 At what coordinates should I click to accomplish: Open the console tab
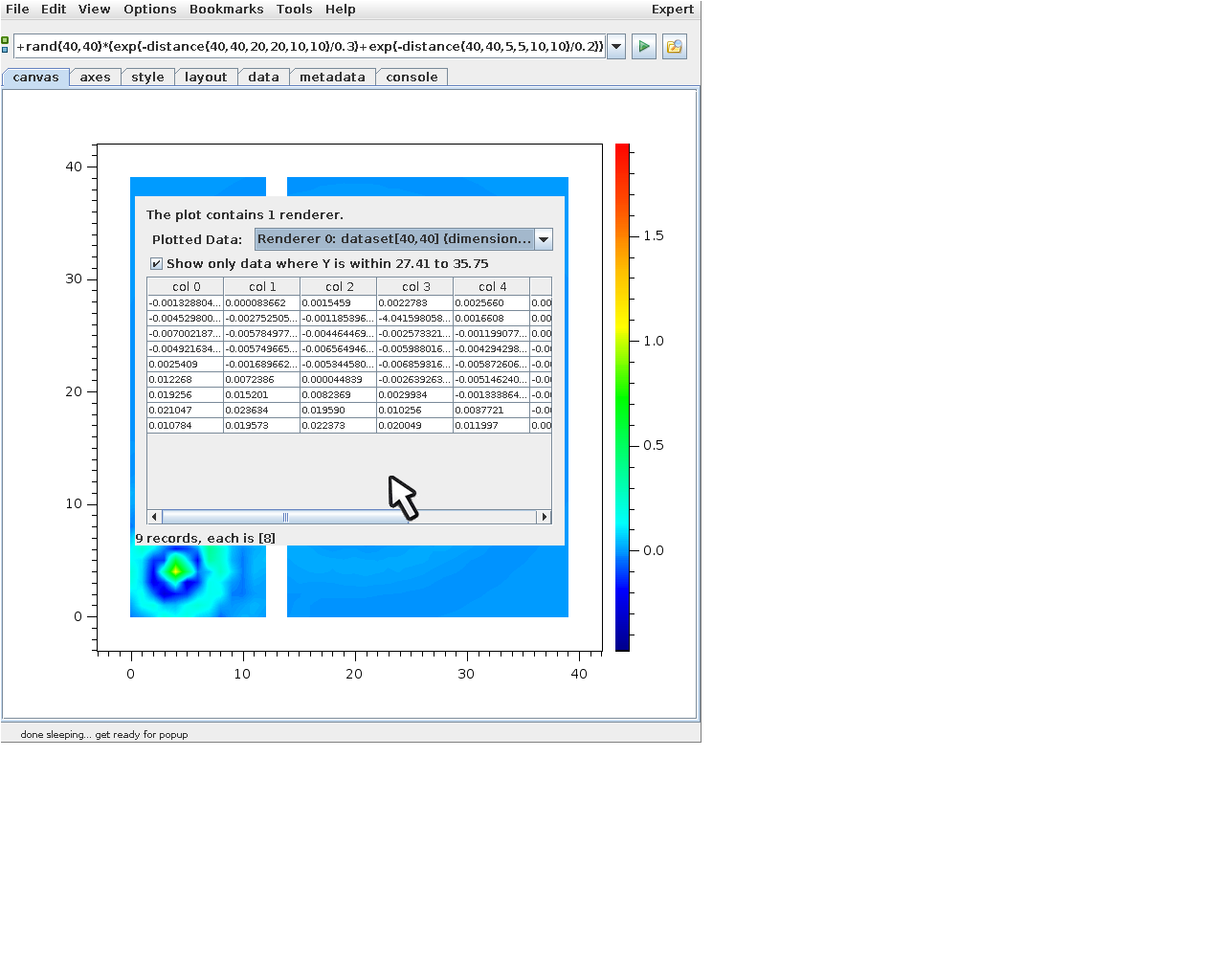point(412,78)
